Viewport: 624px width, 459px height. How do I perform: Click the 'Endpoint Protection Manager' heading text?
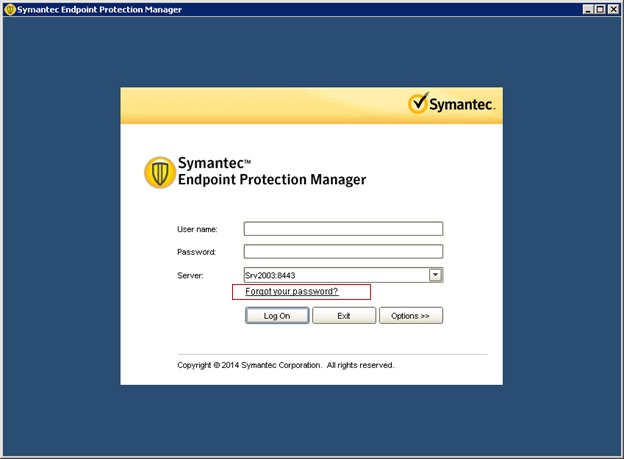[272, 180]
